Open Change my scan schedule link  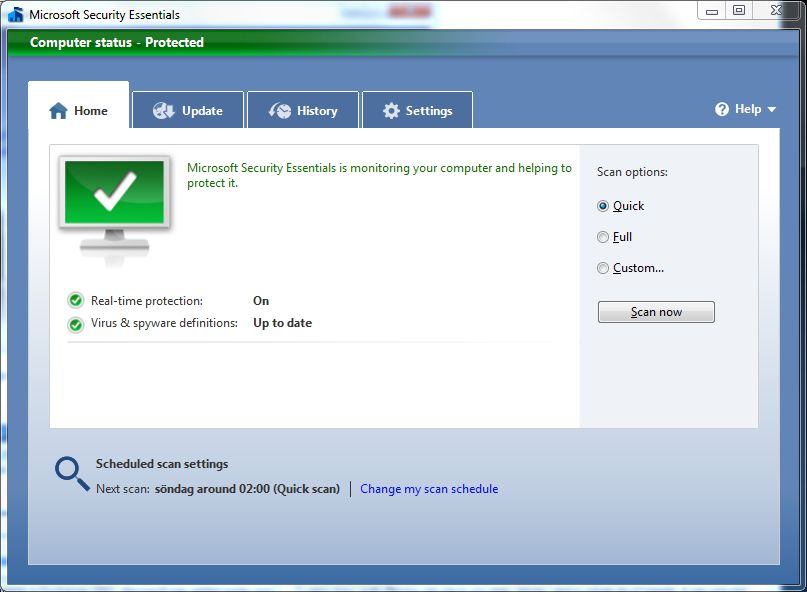[x=429, y=488]
